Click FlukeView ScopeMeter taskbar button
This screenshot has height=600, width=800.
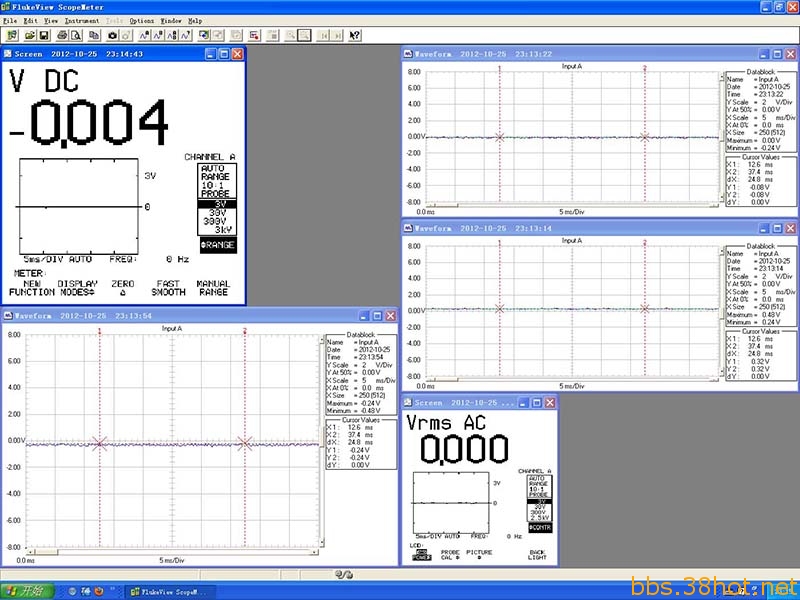coord(170,592)
